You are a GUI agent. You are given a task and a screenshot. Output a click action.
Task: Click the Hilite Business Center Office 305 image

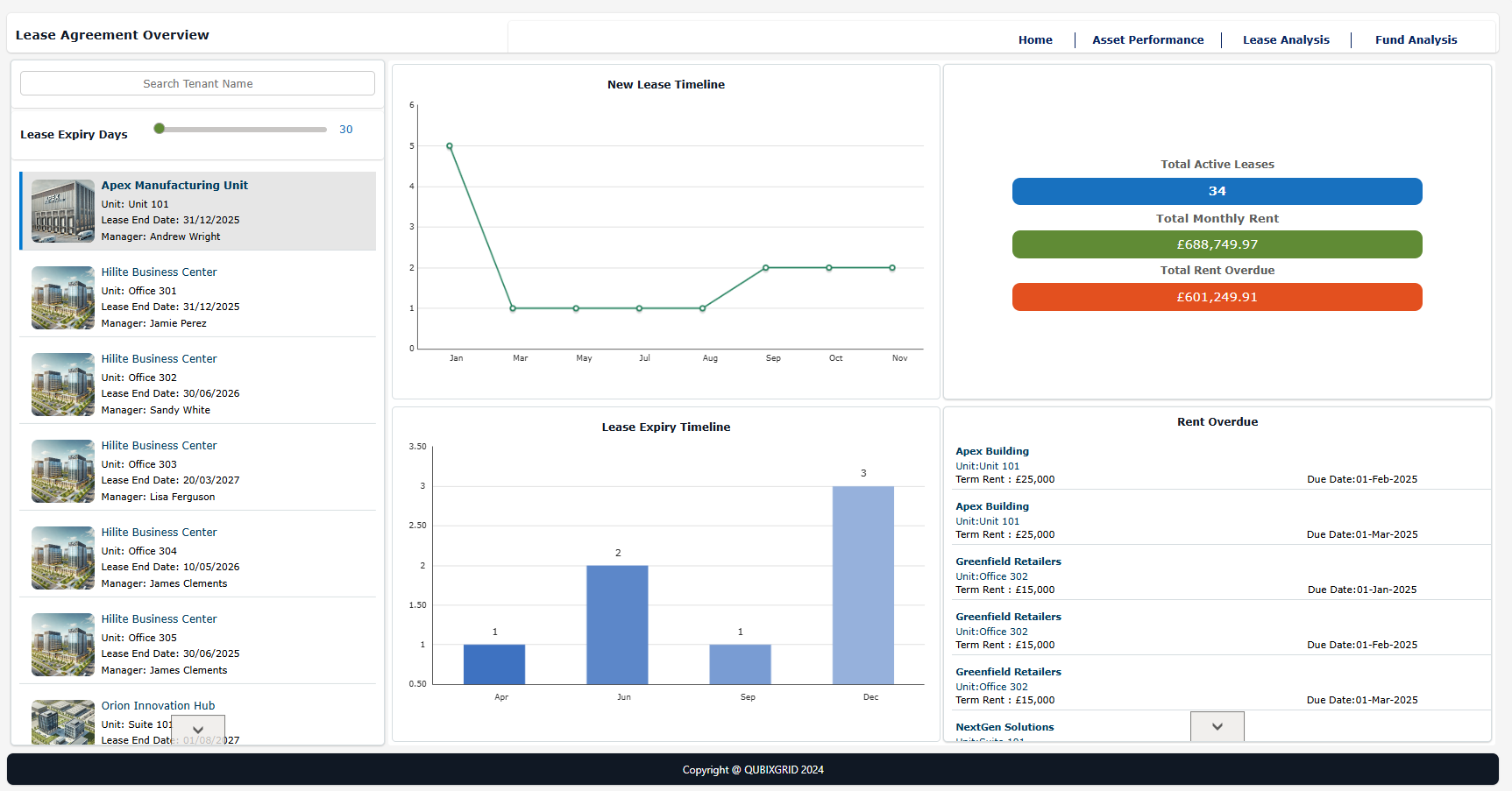pos(62,644)
